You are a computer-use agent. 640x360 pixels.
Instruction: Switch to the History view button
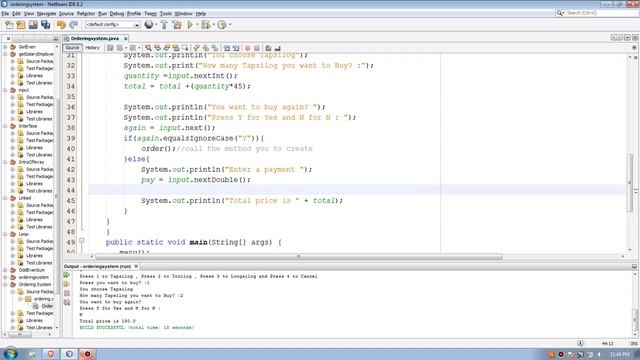pyautogui.click(x=93, y=48)
